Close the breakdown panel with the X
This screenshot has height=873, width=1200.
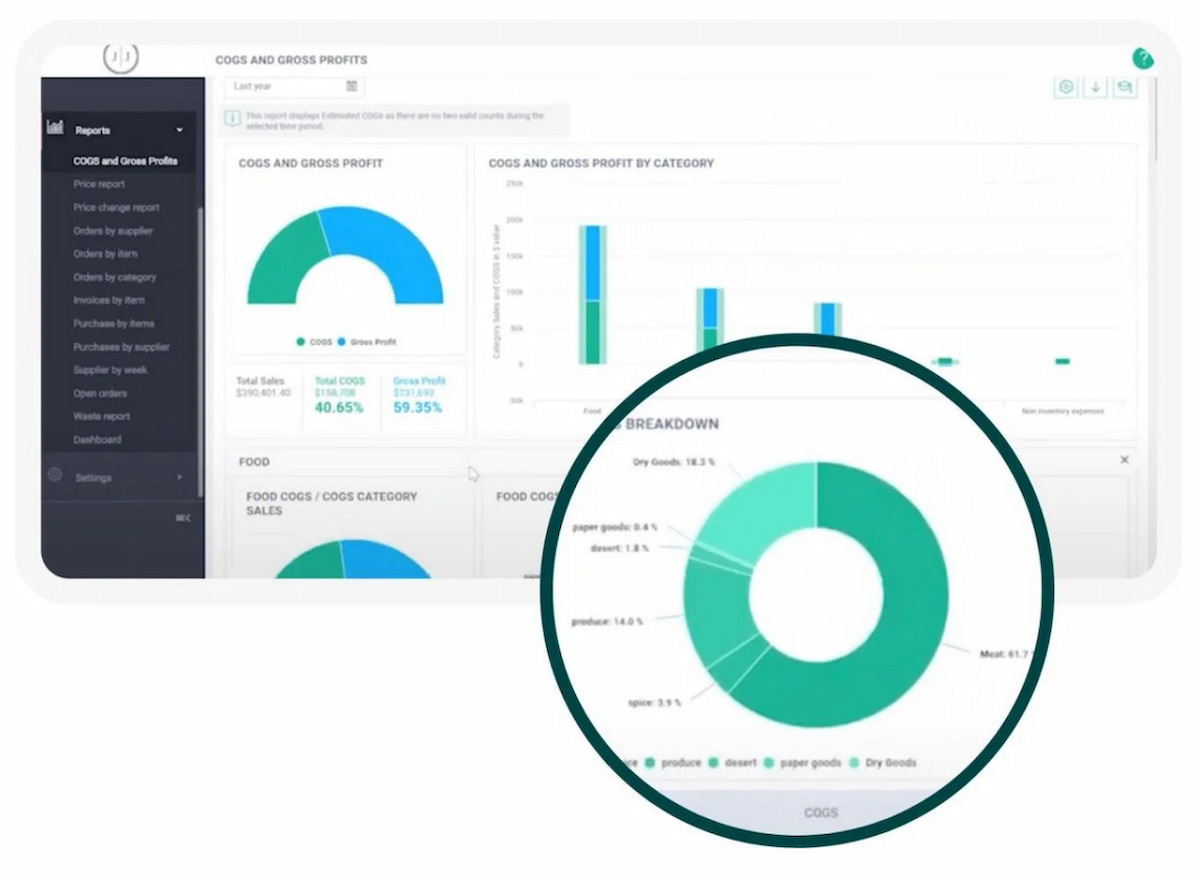(1124, 460)
